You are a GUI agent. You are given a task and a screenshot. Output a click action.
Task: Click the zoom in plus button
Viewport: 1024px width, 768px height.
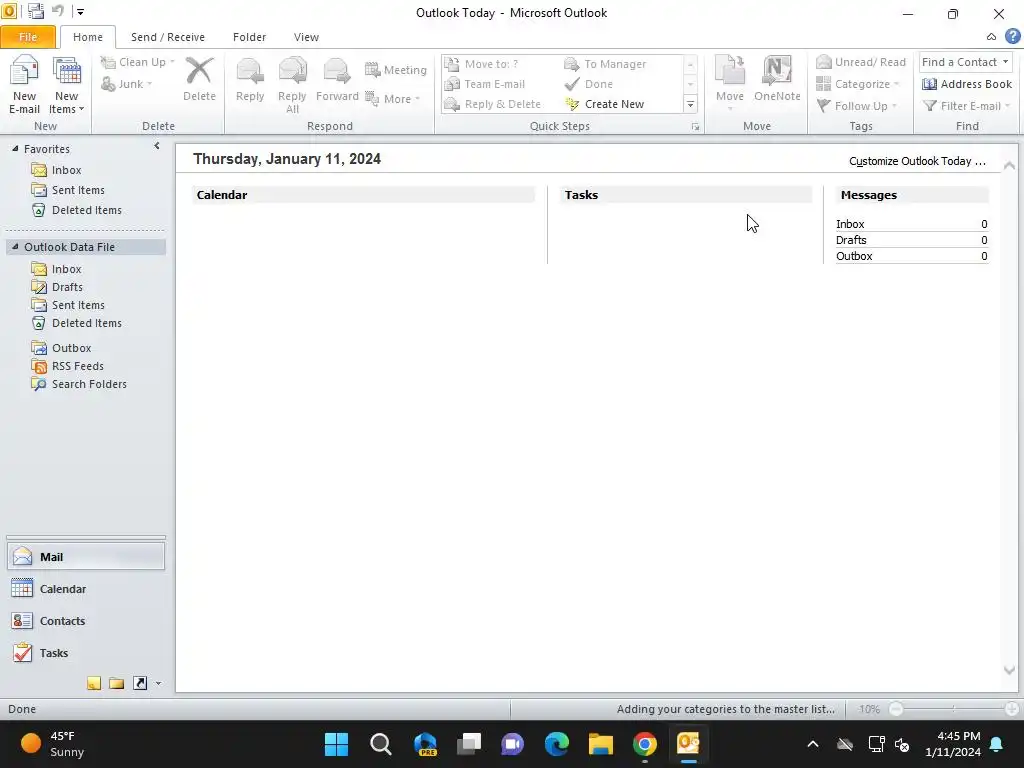tap(1012, 709)
